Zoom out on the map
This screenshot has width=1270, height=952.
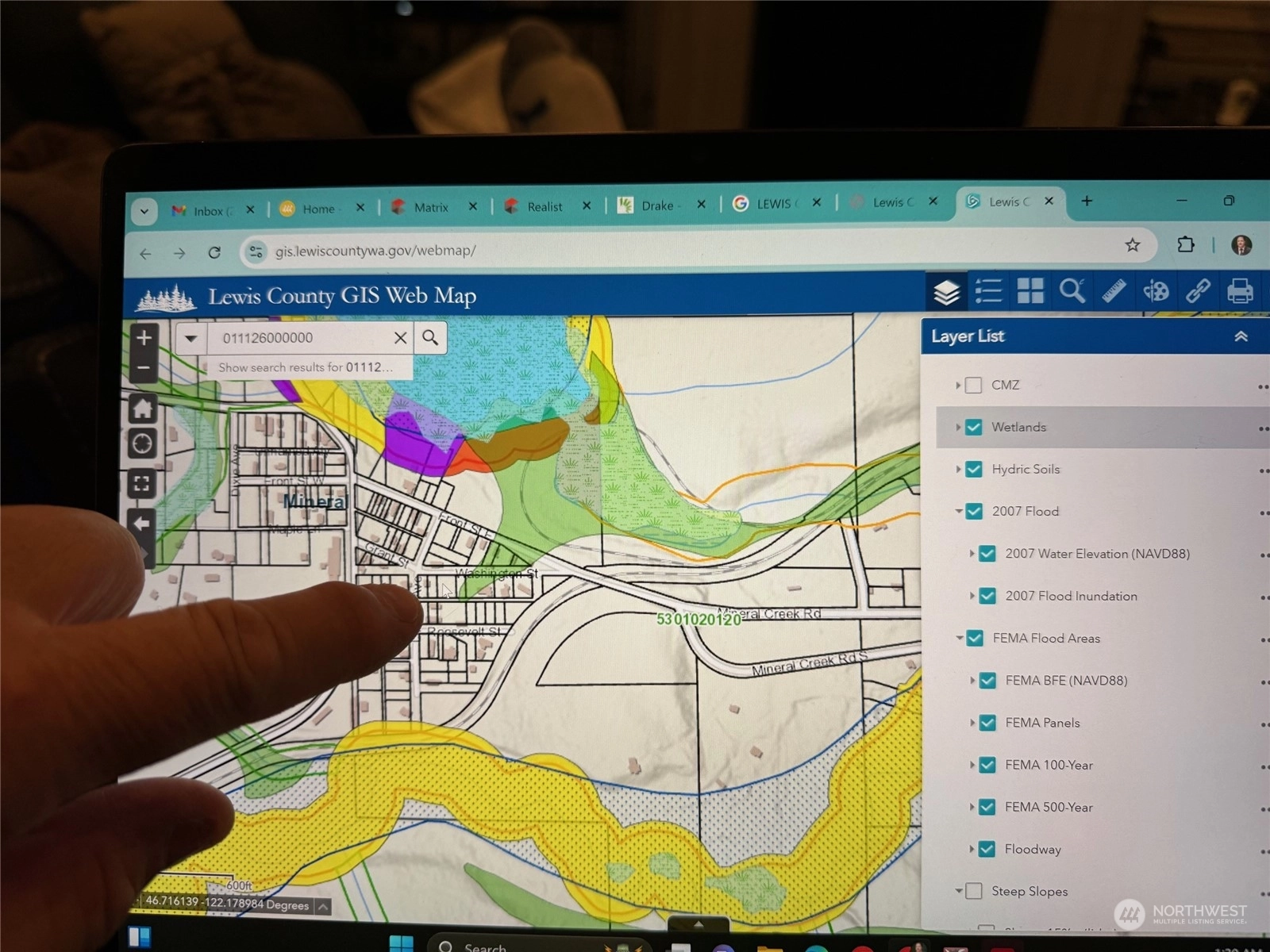[144, 367]
